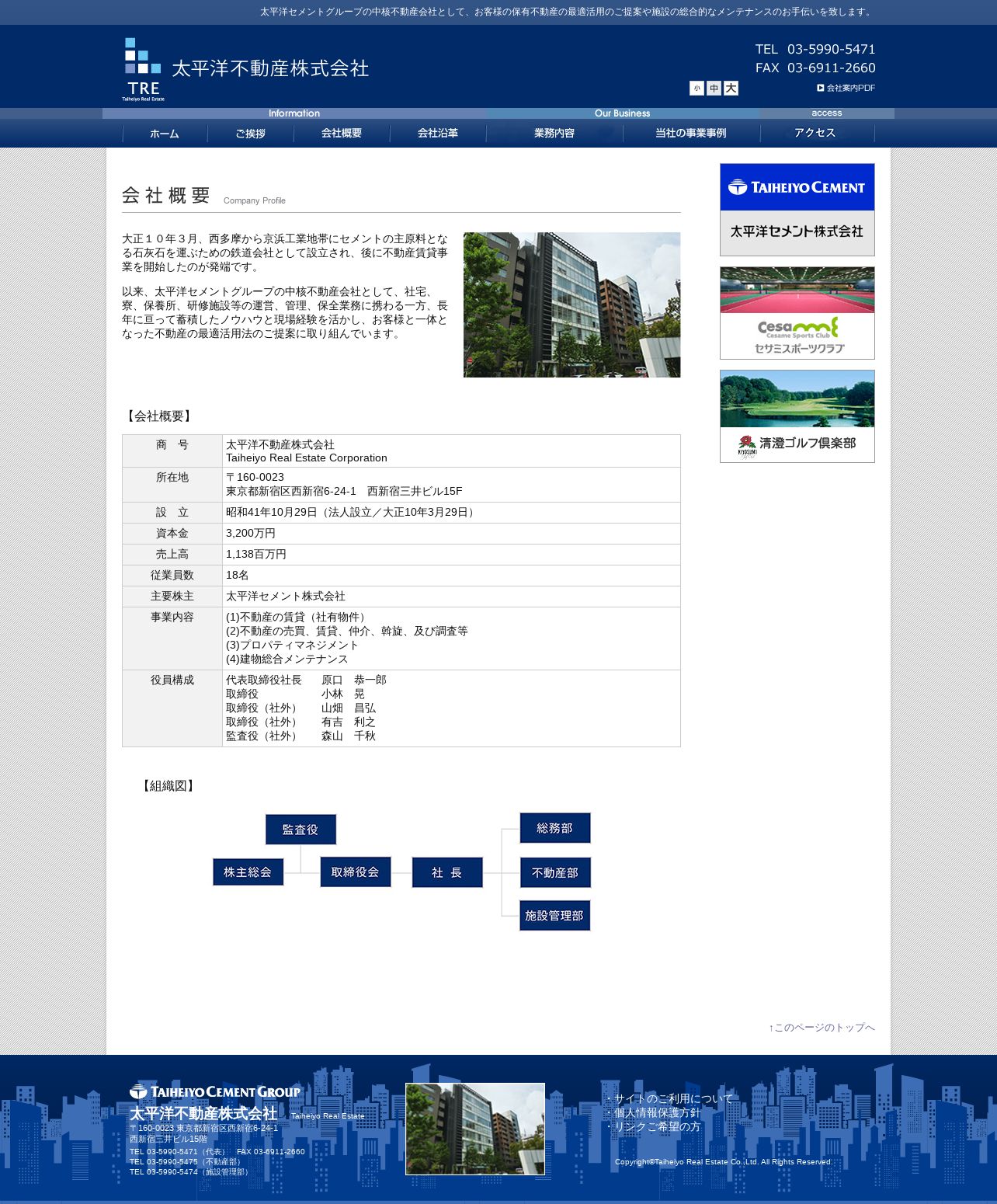This screenshot has width=997, height=1204.
Task: Open Cesame Sports Club banner
Action: coord(797,313)
